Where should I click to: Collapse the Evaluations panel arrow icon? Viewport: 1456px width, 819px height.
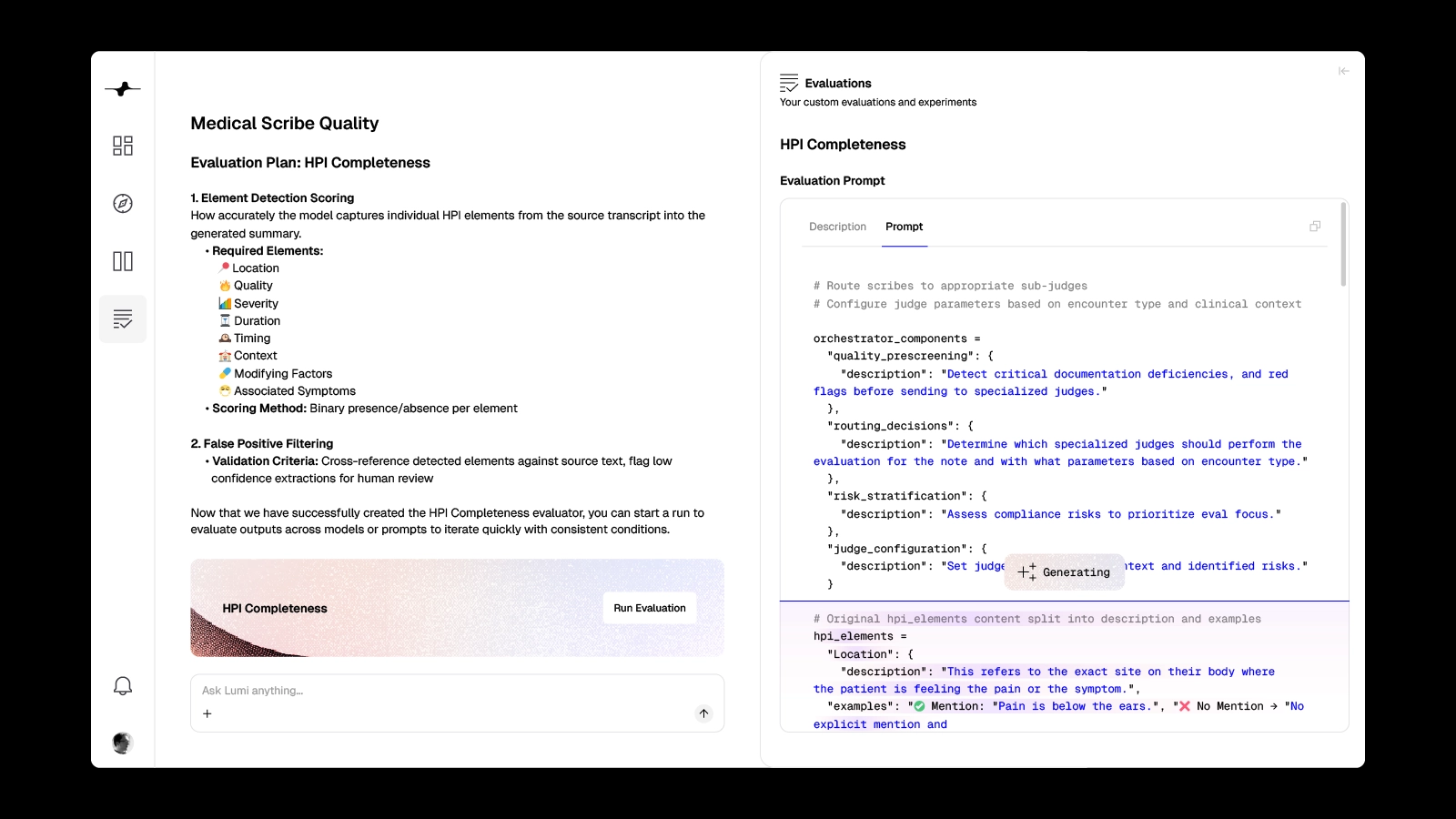coord(1343,71)
